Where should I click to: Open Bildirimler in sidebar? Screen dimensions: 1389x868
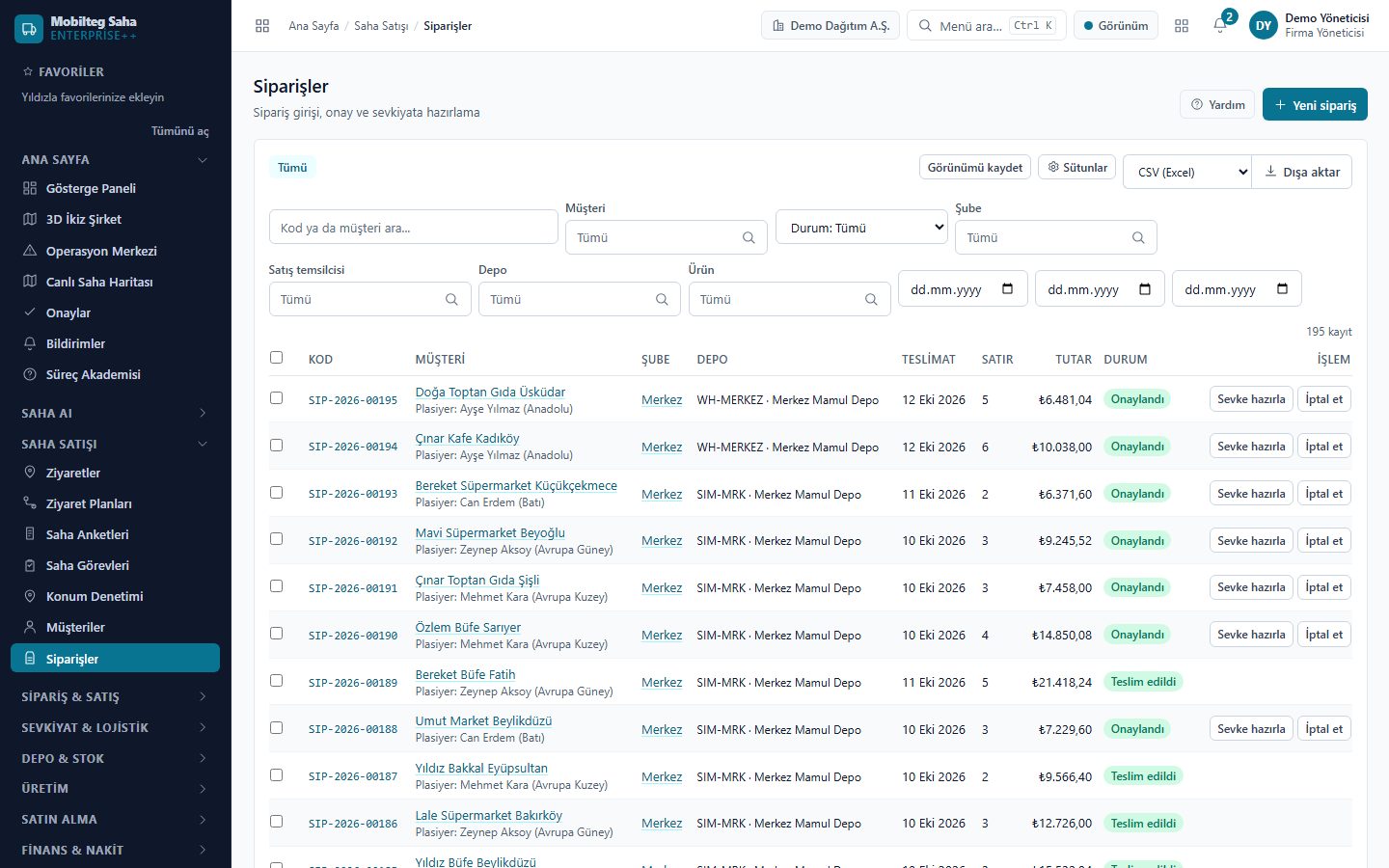pos(115,343)
